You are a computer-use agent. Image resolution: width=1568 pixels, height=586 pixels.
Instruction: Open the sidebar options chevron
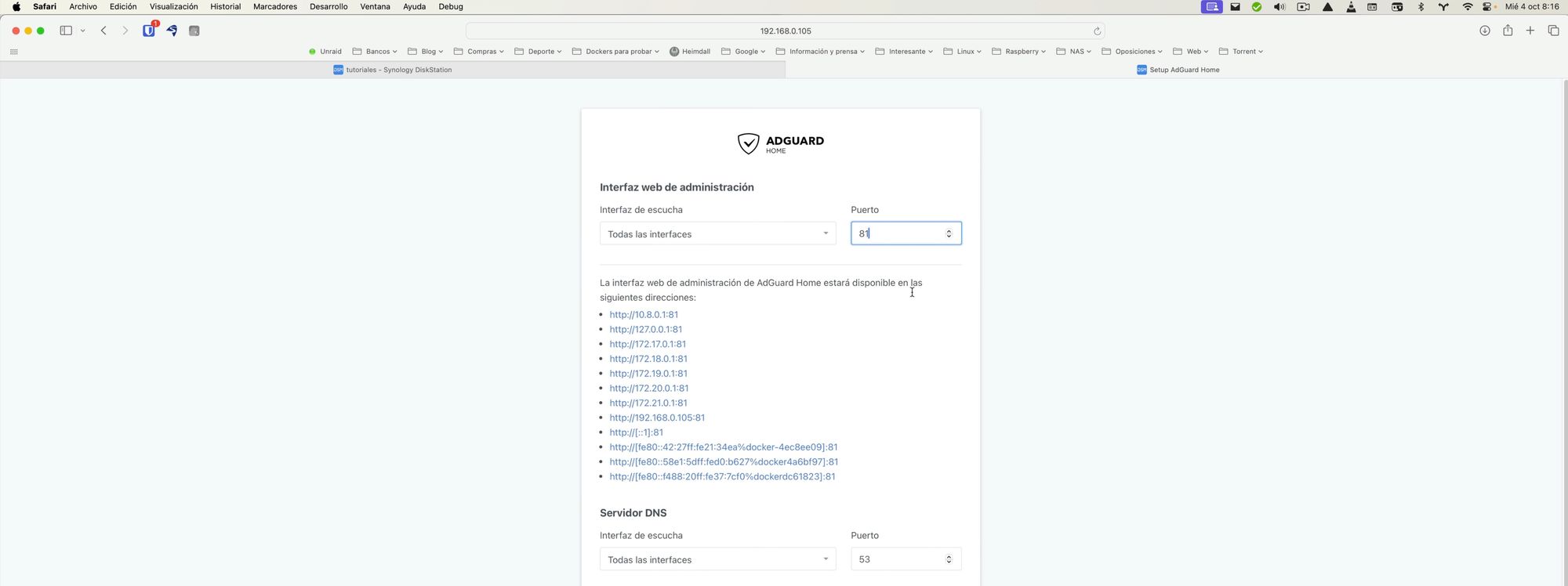82,31
